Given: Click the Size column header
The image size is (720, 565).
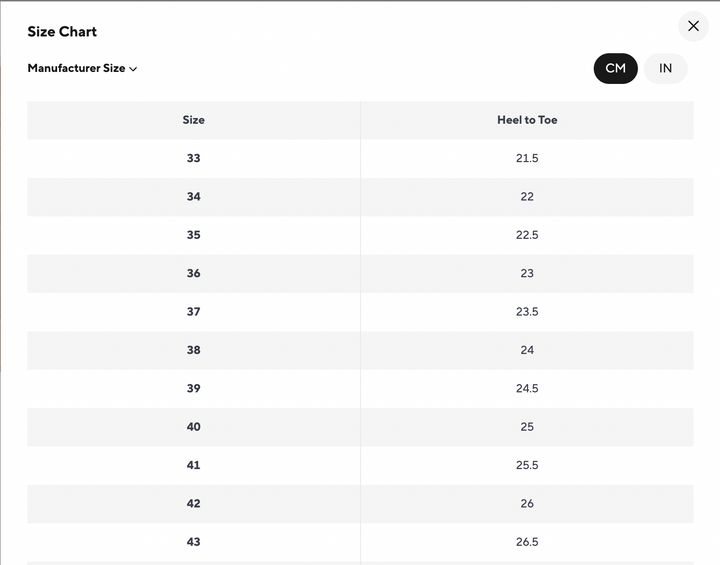Looking at the screenshot, I should click(x=193, y=120).
